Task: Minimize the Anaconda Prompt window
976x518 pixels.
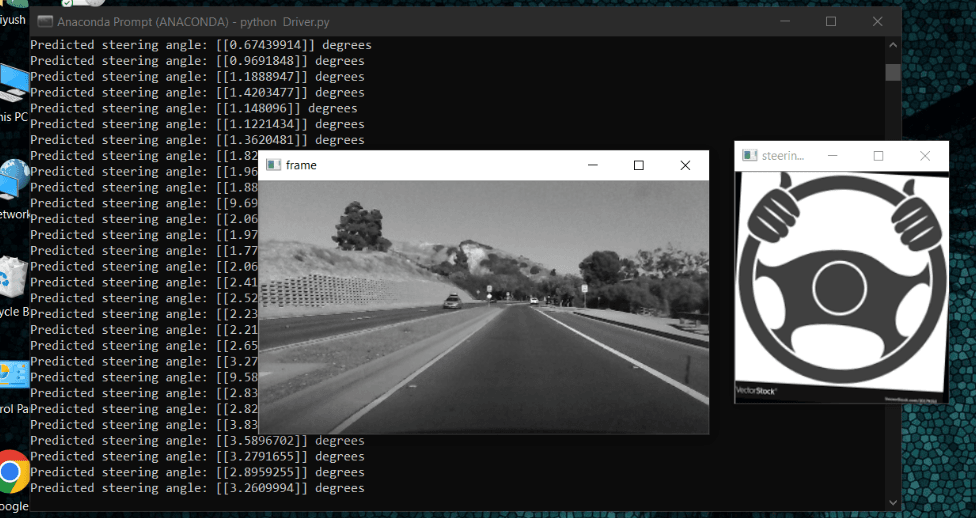Action: click(783, 21)
